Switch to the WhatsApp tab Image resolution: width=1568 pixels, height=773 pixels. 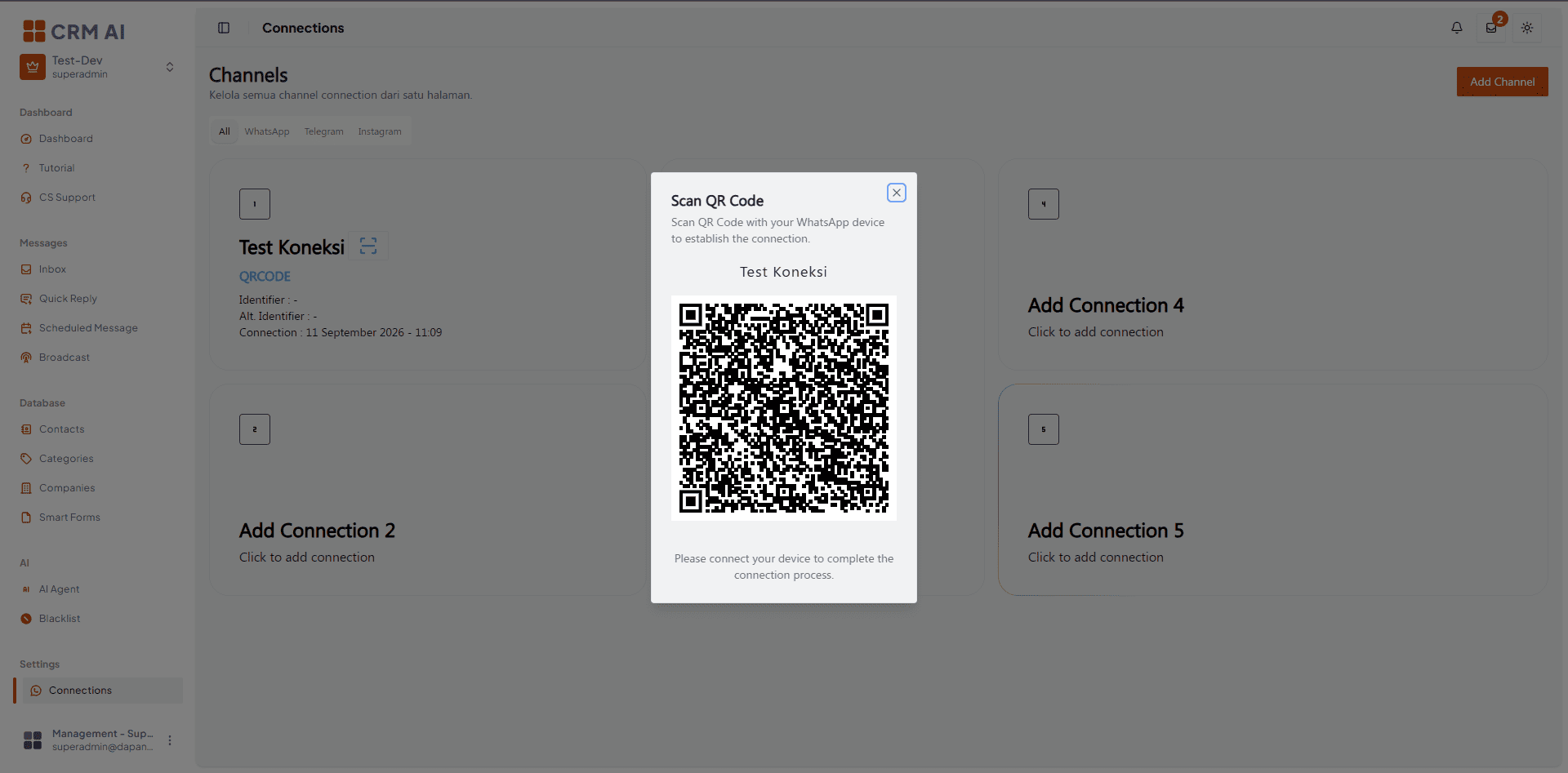pyautogui.click(x=267, y=131)
